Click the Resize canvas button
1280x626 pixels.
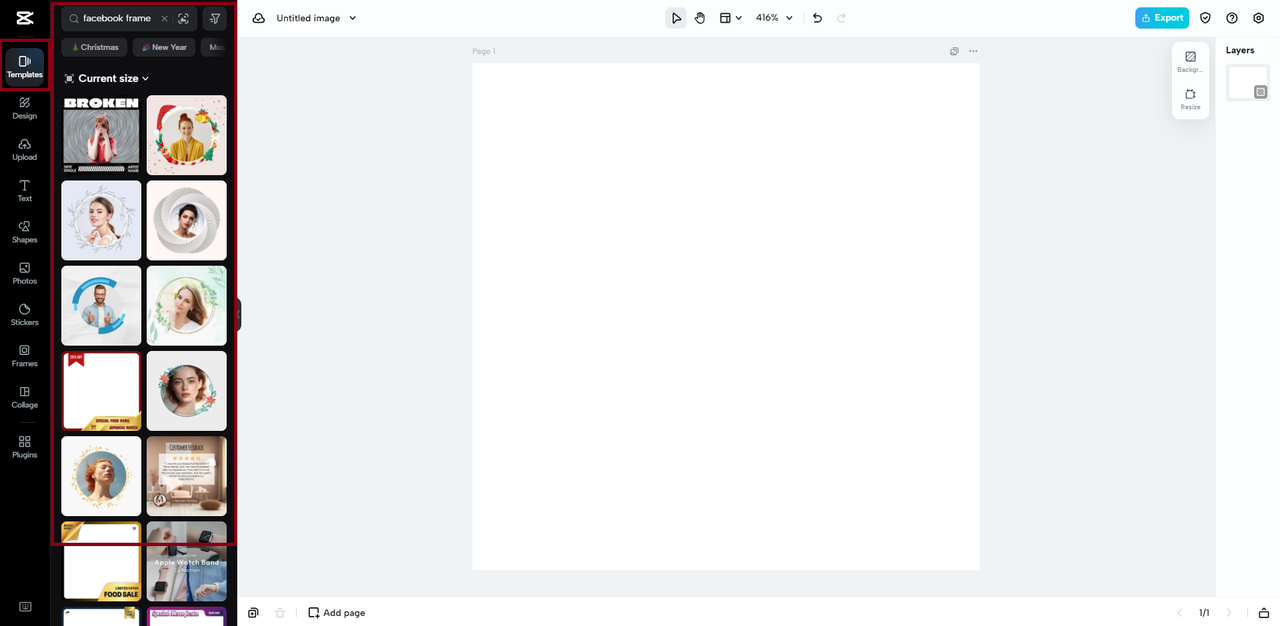click(1190, 99)
